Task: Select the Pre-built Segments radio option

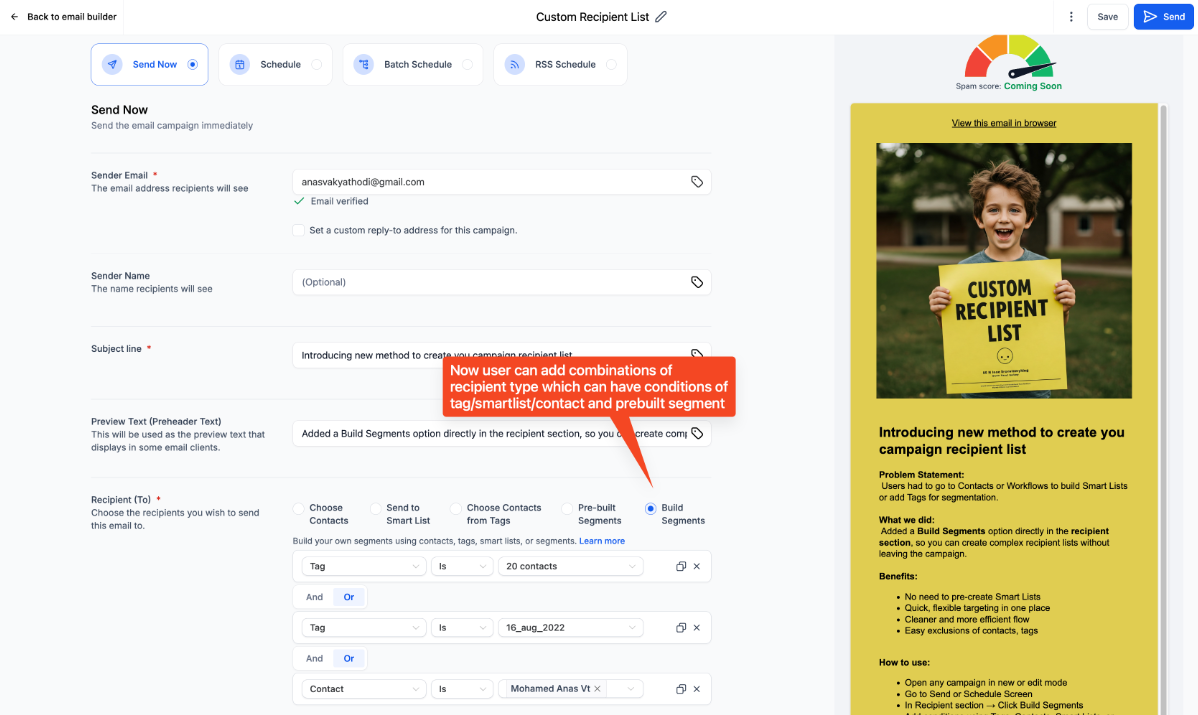Action: [568, 509]
